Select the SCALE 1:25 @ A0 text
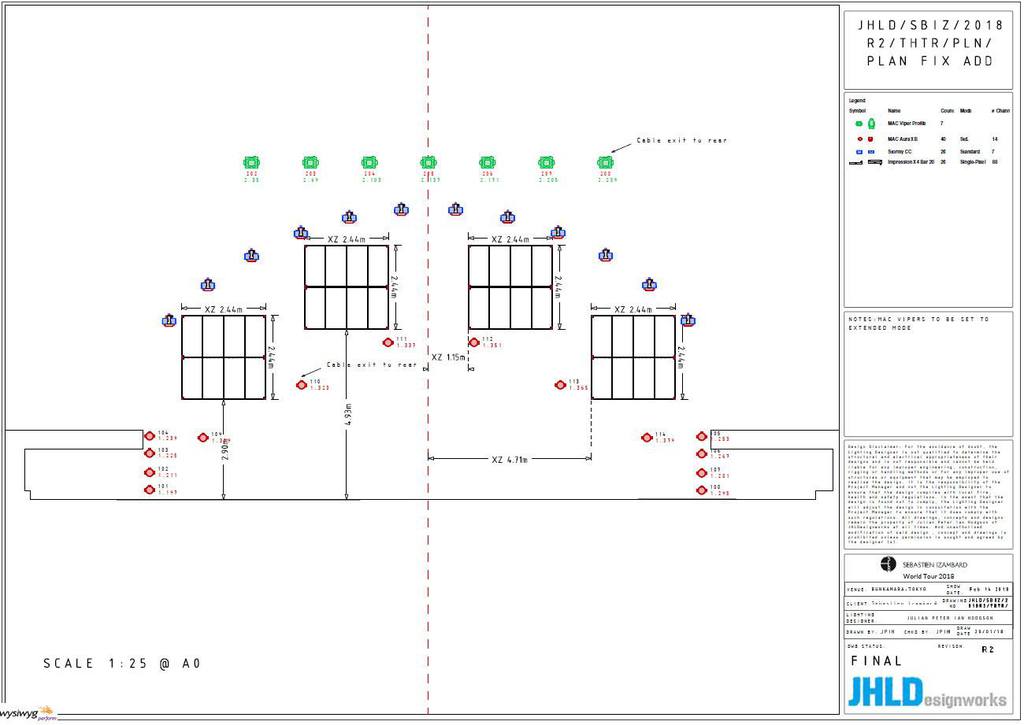The width and height of the screenshot is (1024, 725). [x=122, y=663]
